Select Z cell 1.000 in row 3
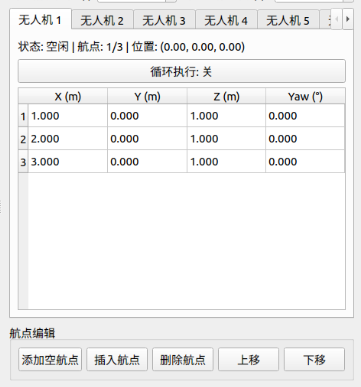Screen dimensions: 361x387 [226, 161]
